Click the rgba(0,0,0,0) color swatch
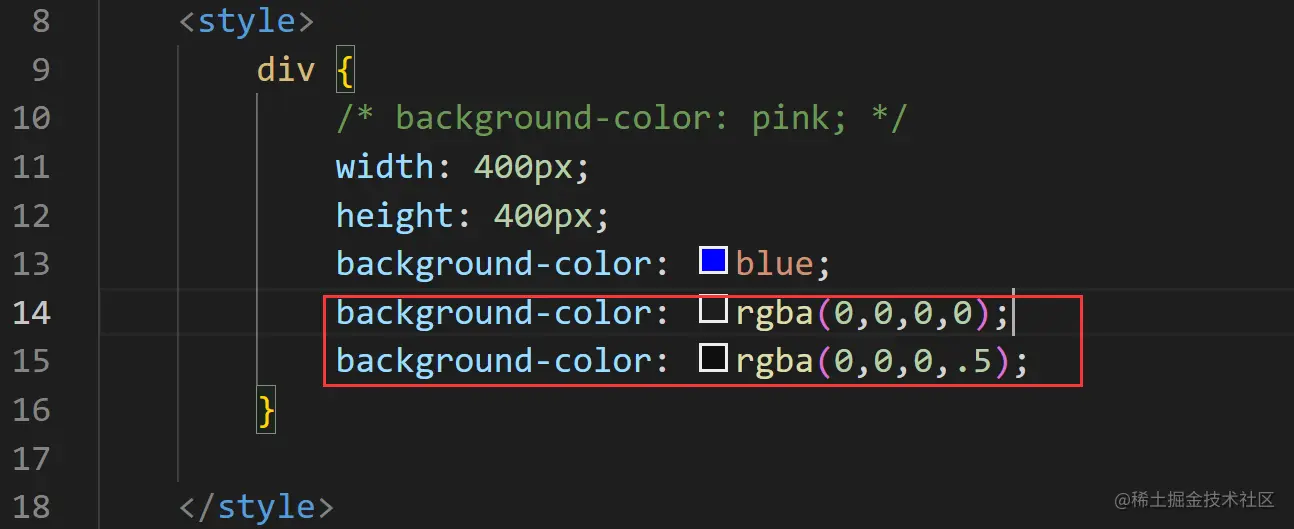Image resolution: width=1294 pixels, height=529 pixels. coord(713,310)
